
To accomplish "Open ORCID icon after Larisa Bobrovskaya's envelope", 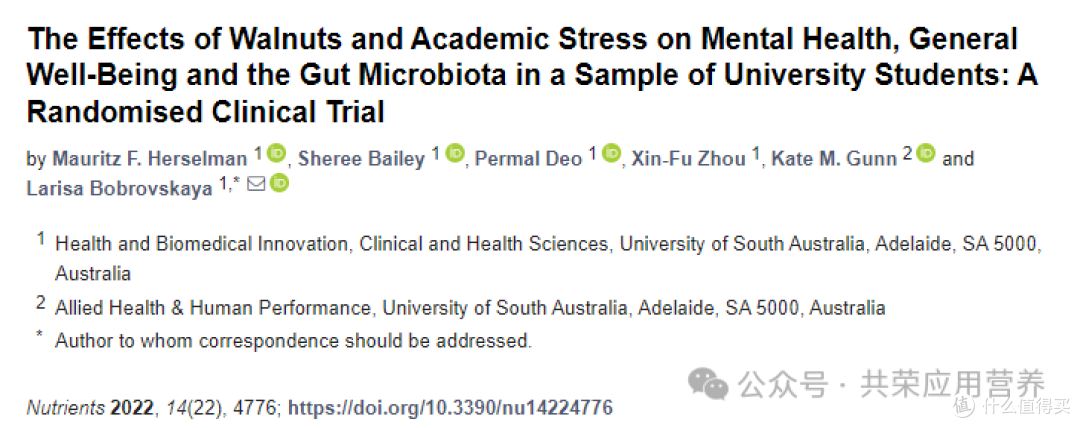I will [279, 183].
